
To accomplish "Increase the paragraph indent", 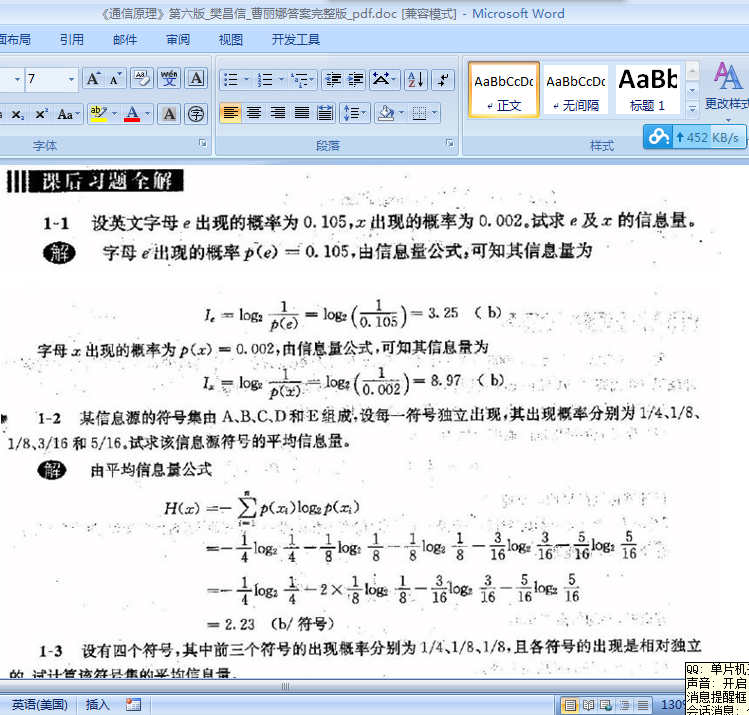I will click(x=355, y=79).
